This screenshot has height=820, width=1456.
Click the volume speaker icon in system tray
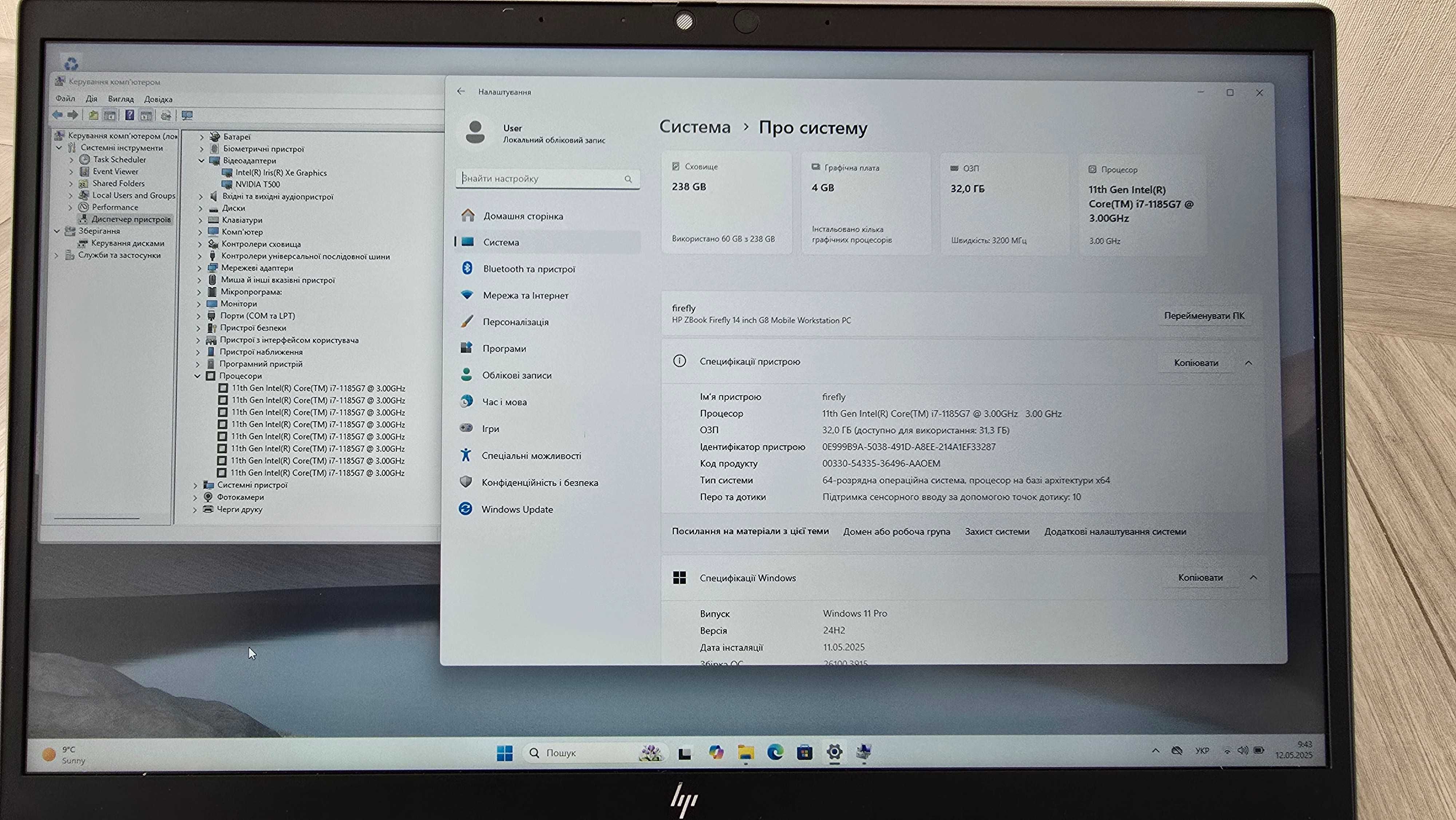pos(1242,750)
